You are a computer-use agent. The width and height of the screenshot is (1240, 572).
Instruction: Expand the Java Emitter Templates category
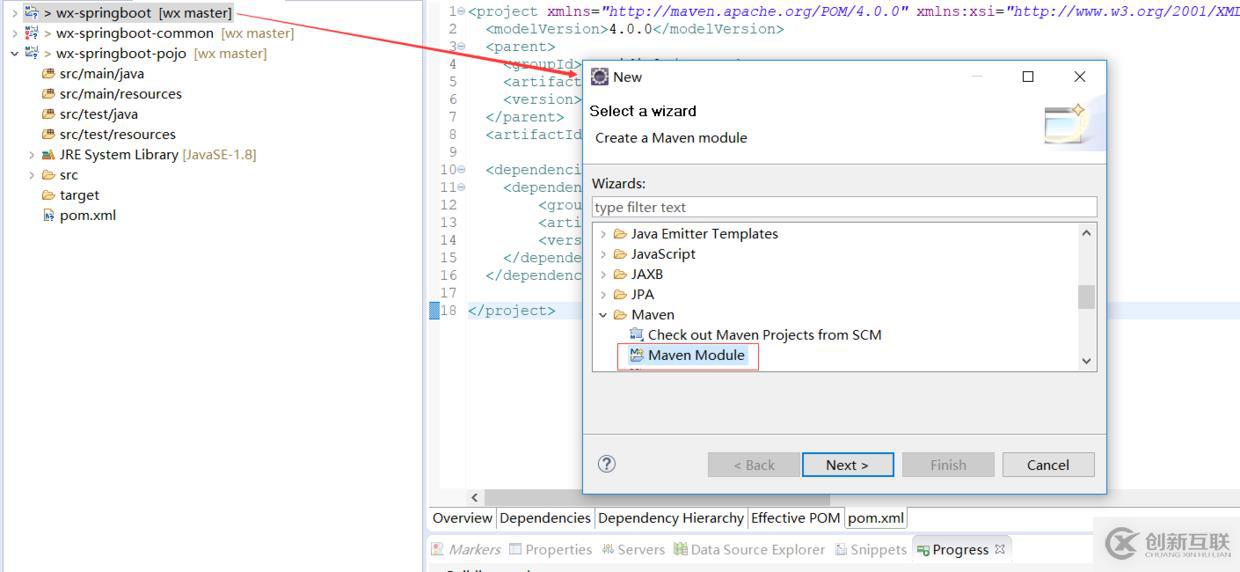[603, 234]
